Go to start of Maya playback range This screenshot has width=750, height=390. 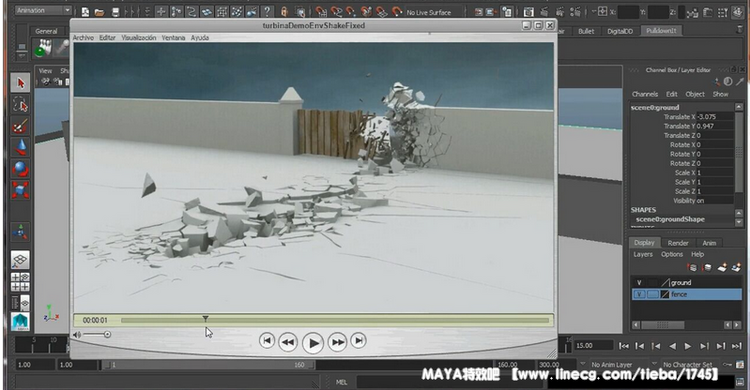coord(624,346)
